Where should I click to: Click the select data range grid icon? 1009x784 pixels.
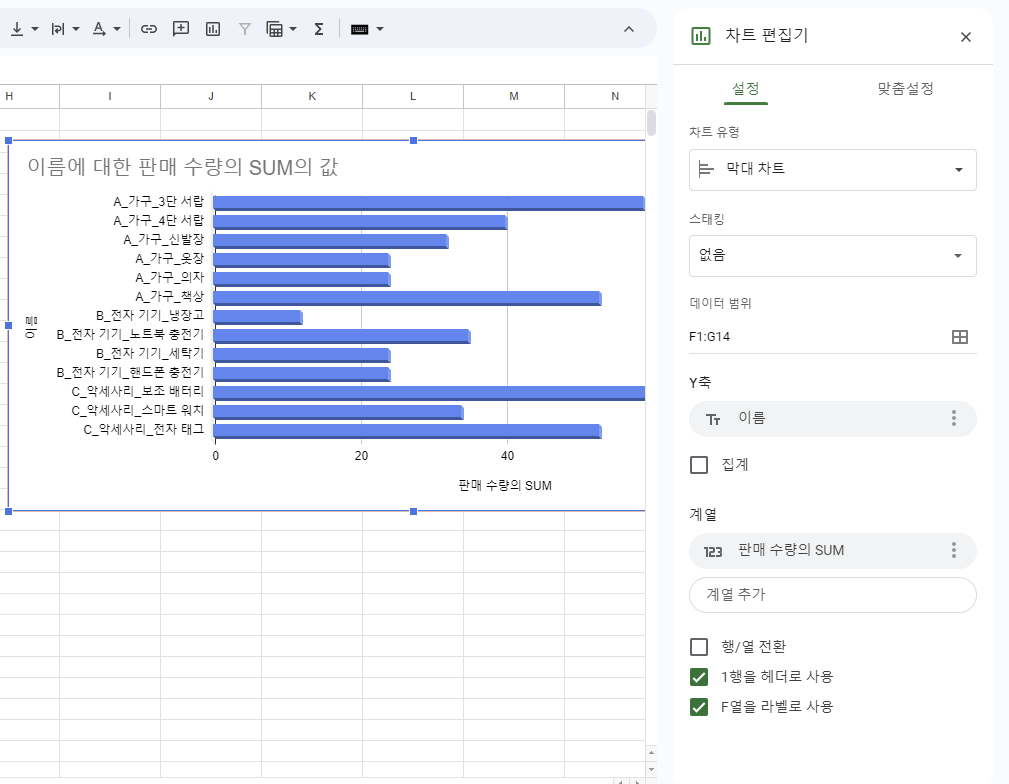[x=959, y=337]
